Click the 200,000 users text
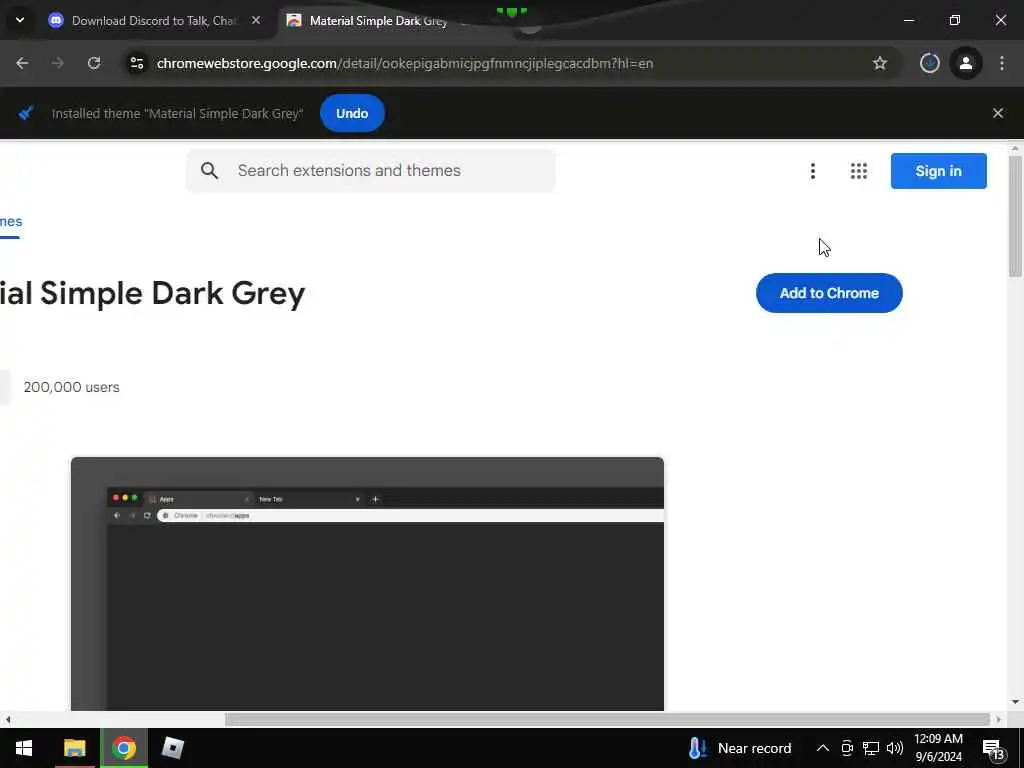1024x768 pixels. tap(72, 387)
